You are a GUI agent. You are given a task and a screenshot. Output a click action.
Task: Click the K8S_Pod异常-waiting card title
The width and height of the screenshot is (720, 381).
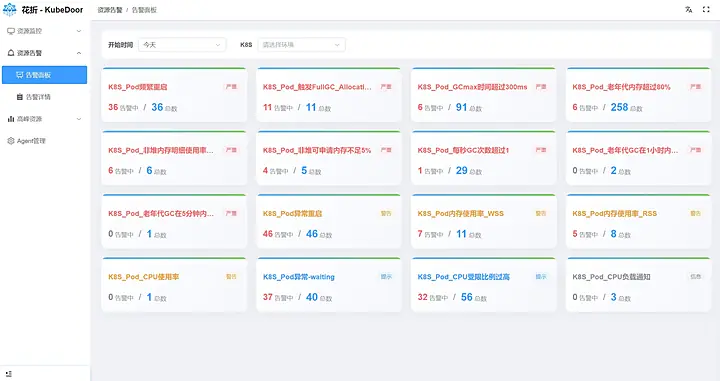pyautogui.click(x=299, y=277)
